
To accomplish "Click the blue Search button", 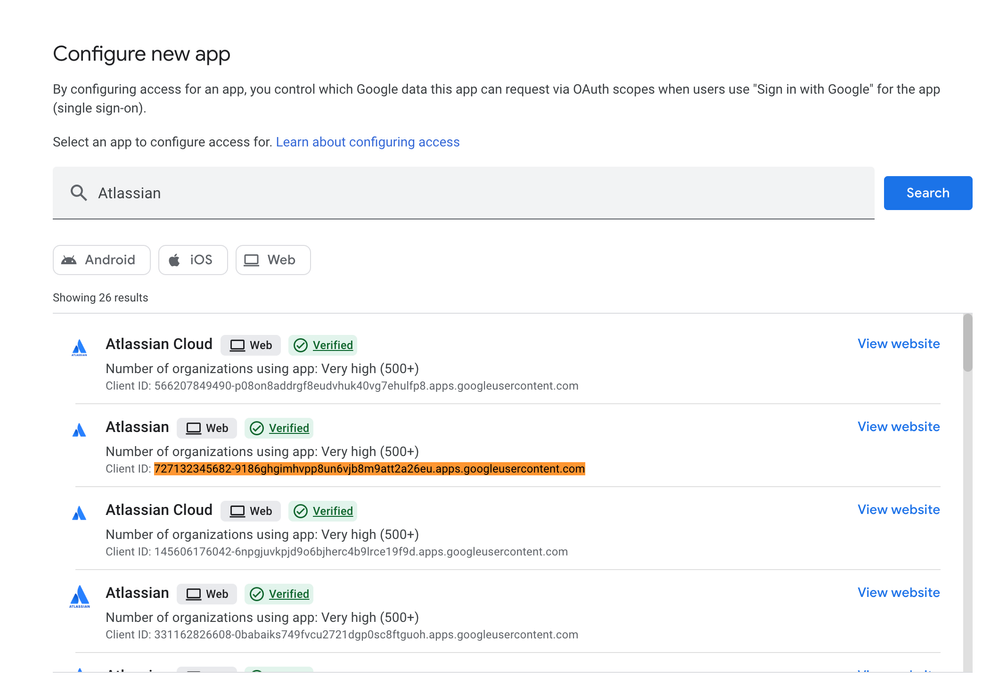I will (927, 193).
